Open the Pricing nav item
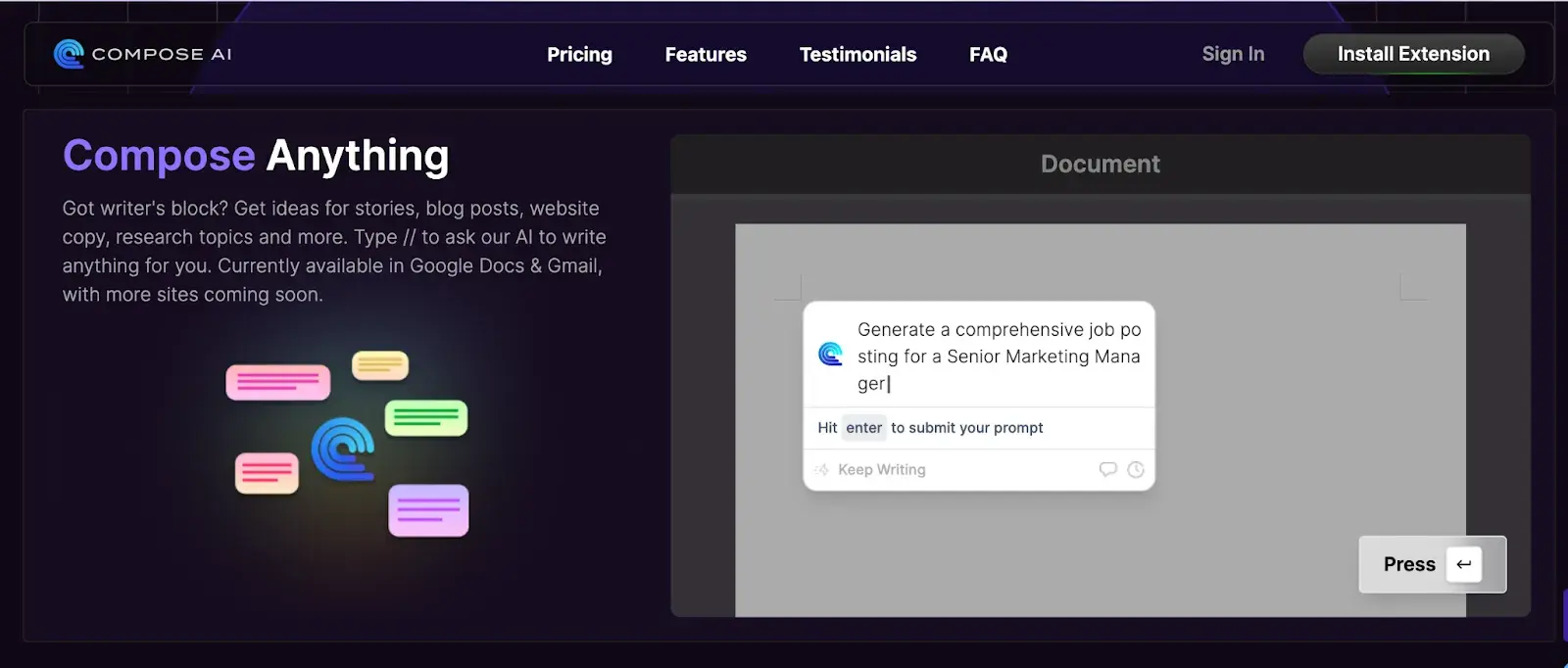The width and height of the screenshot is (1568, 668). 579,55
